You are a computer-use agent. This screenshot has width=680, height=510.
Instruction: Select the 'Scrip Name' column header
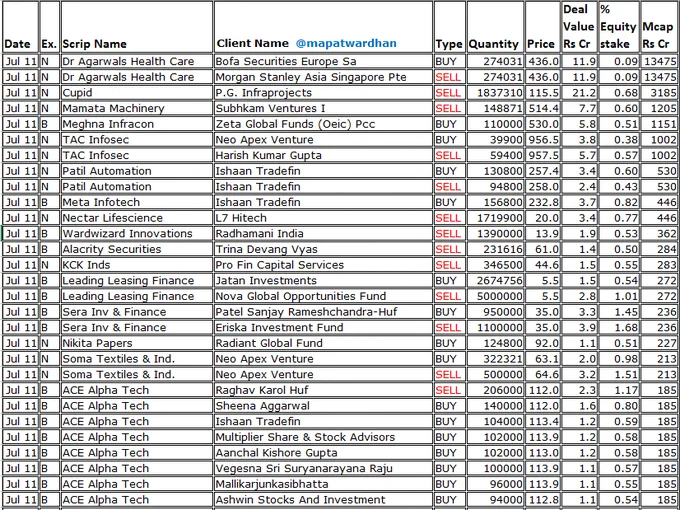tap(95, 44)
